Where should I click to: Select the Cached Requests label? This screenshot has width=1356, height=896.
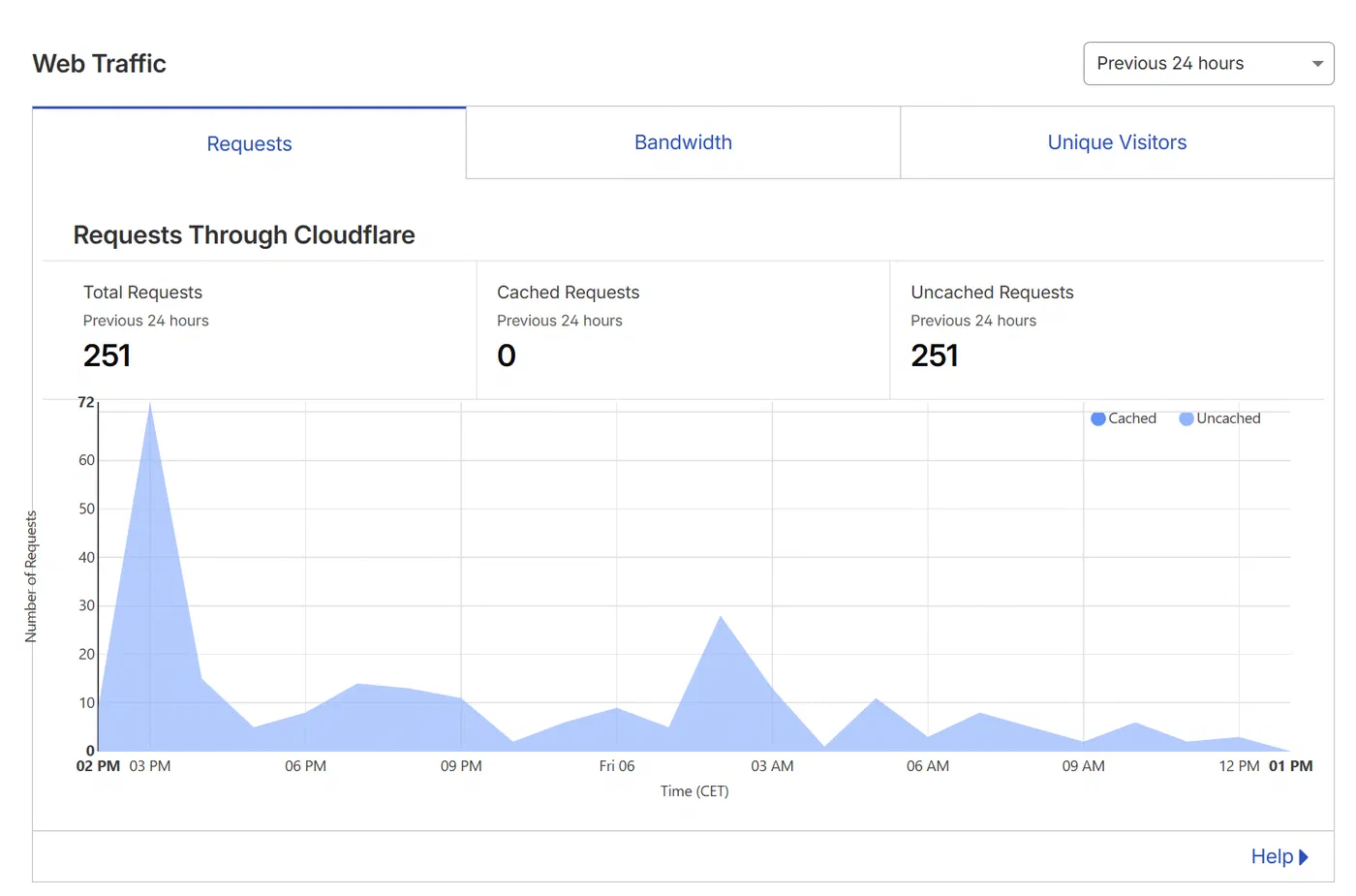point(569,293)
